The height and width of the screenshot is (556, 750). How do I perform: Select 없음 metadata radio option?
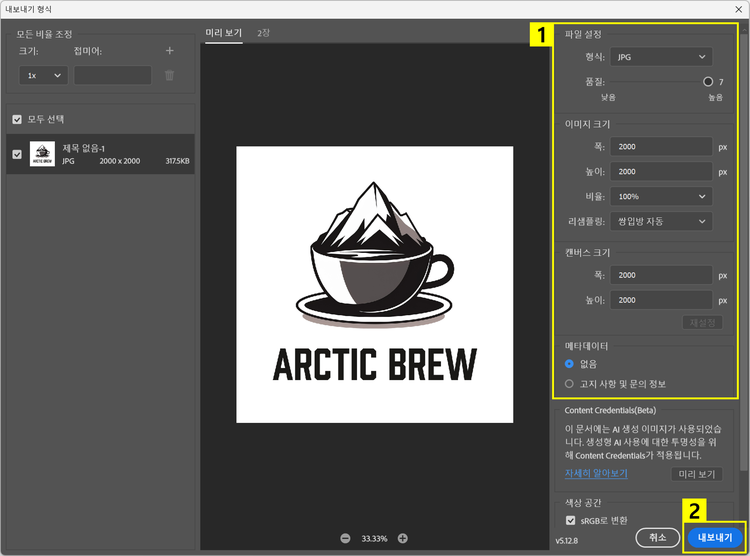tap(570, 364)
